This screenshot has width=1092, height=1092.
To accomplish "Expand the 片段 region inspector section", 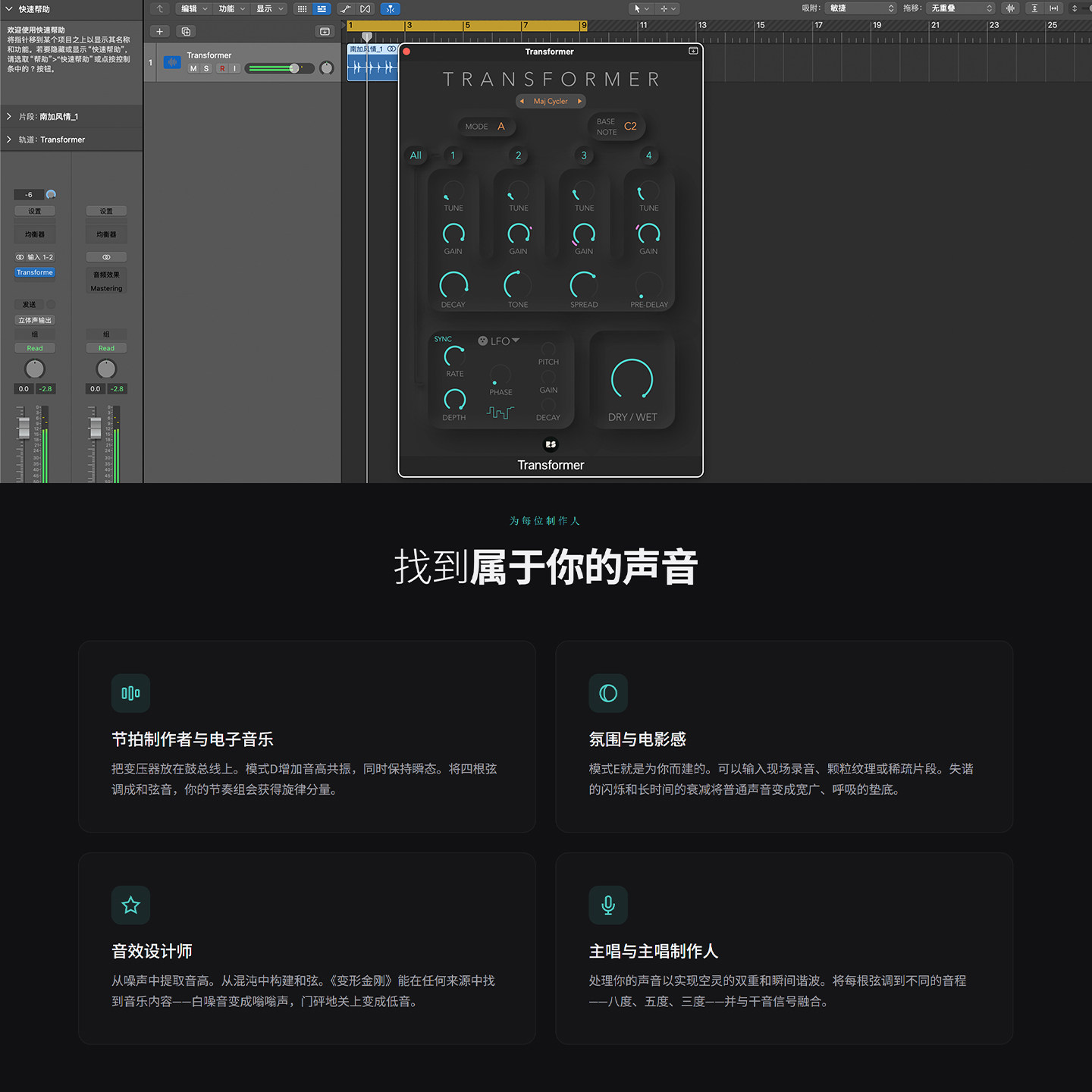I will pyautogui.click(x=9, y=117).
